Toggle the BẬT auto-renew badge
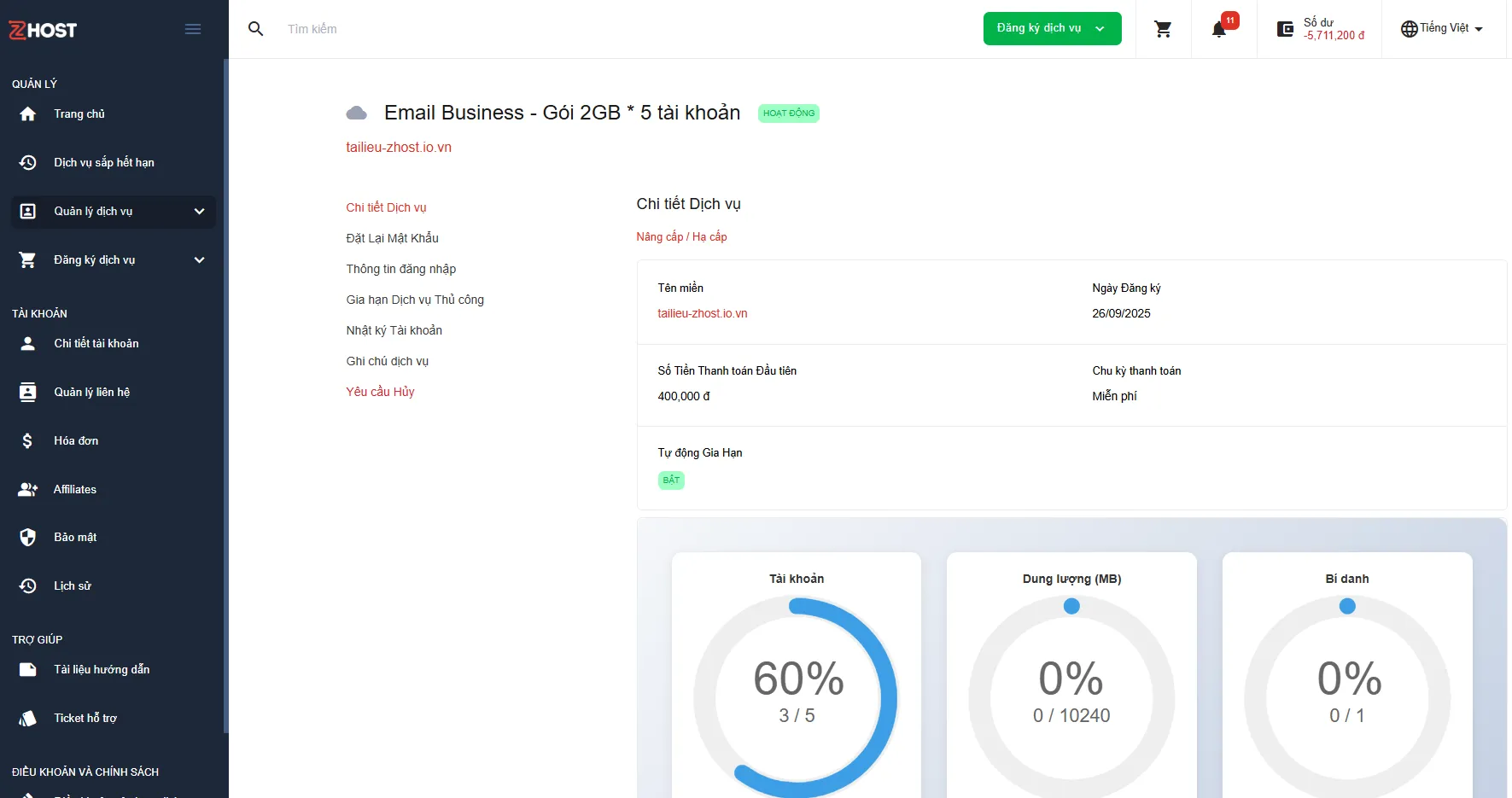 pos(671,480)
